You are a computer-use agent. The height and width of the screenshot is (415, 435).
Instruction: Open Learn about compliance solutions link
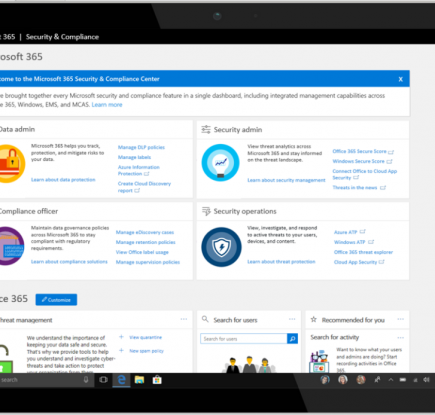(69, 262)
